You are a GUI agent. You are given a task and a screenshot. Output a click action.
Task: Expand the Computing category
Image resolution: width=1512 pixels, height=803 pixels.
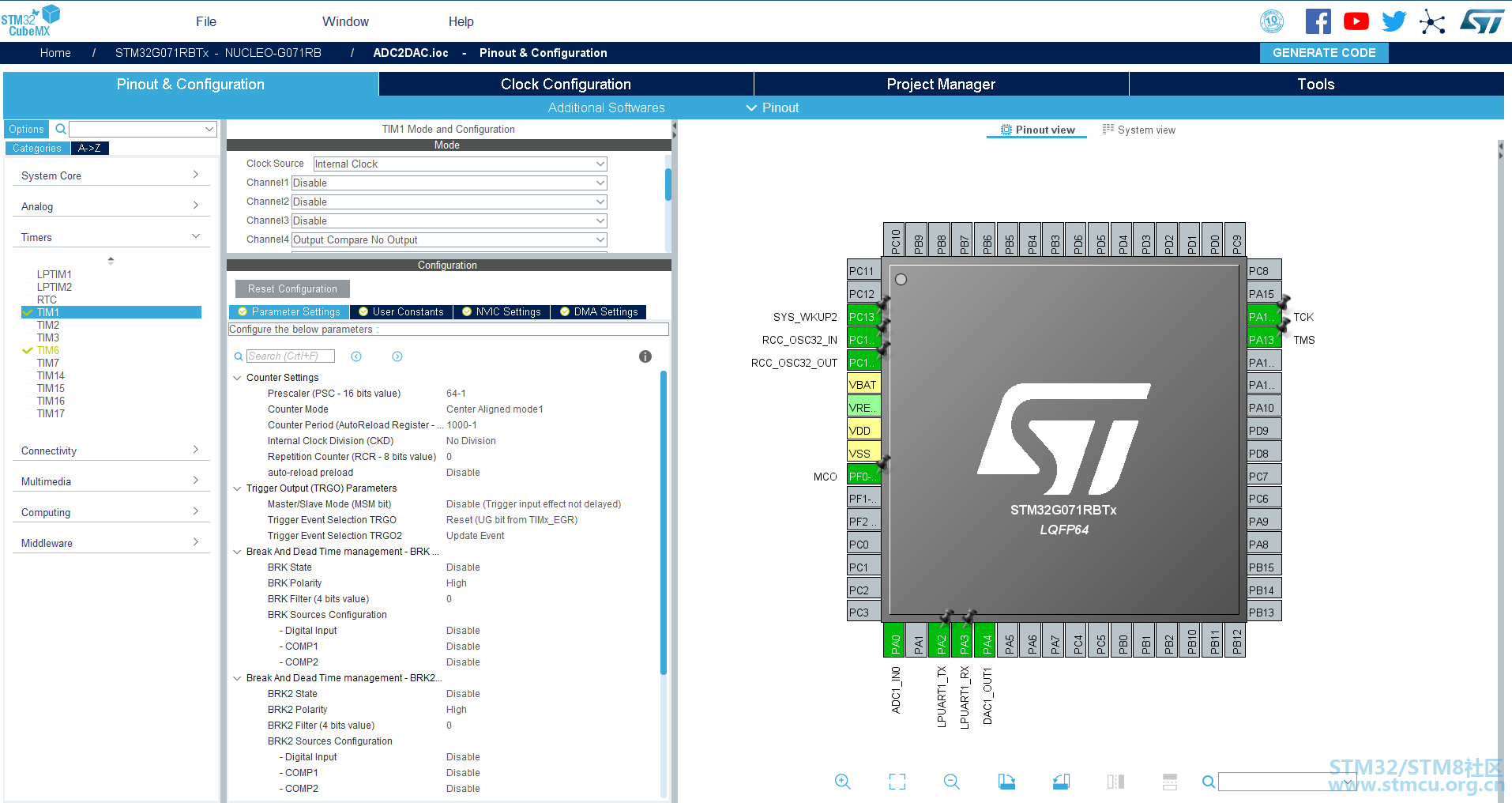[111, 512]
